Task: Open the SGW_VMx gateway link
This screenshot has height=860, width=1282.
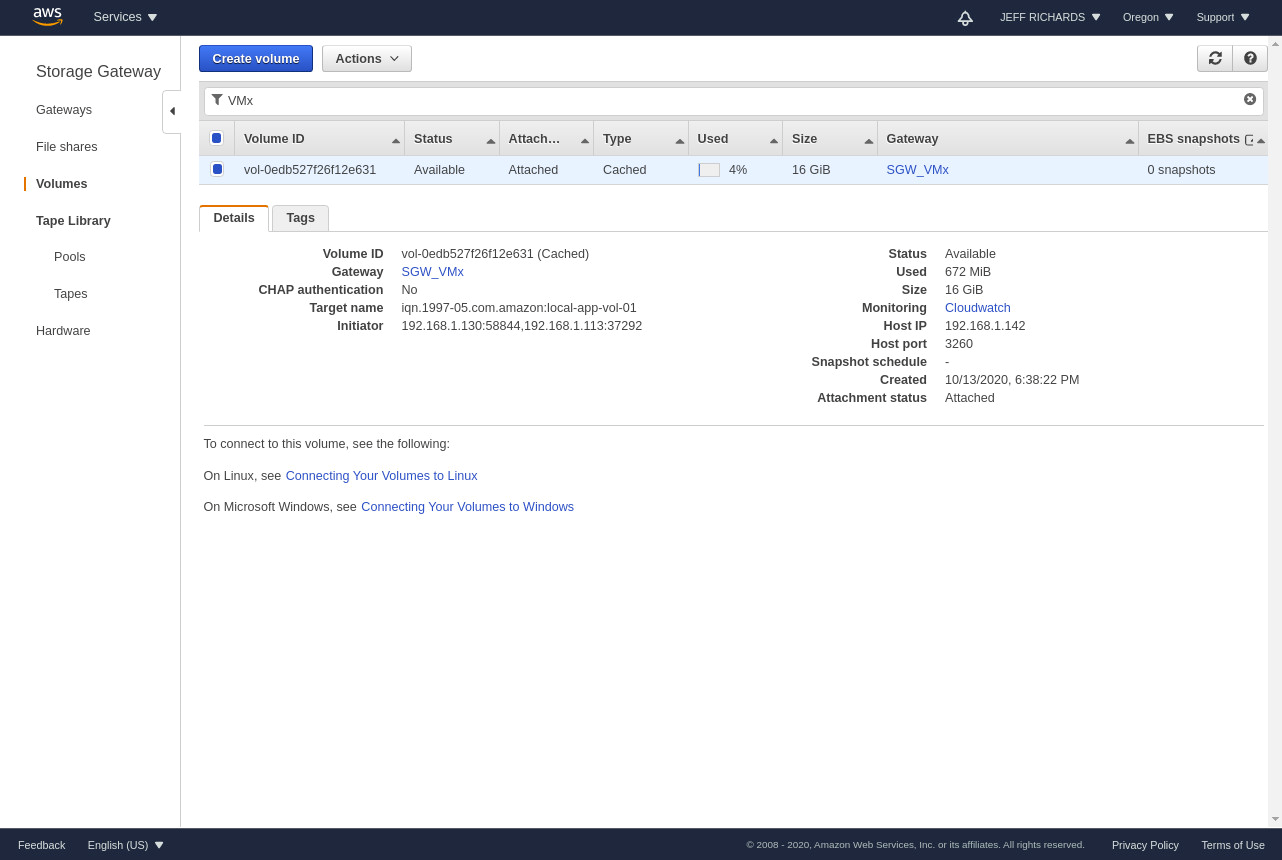Action: click(917, 170)
